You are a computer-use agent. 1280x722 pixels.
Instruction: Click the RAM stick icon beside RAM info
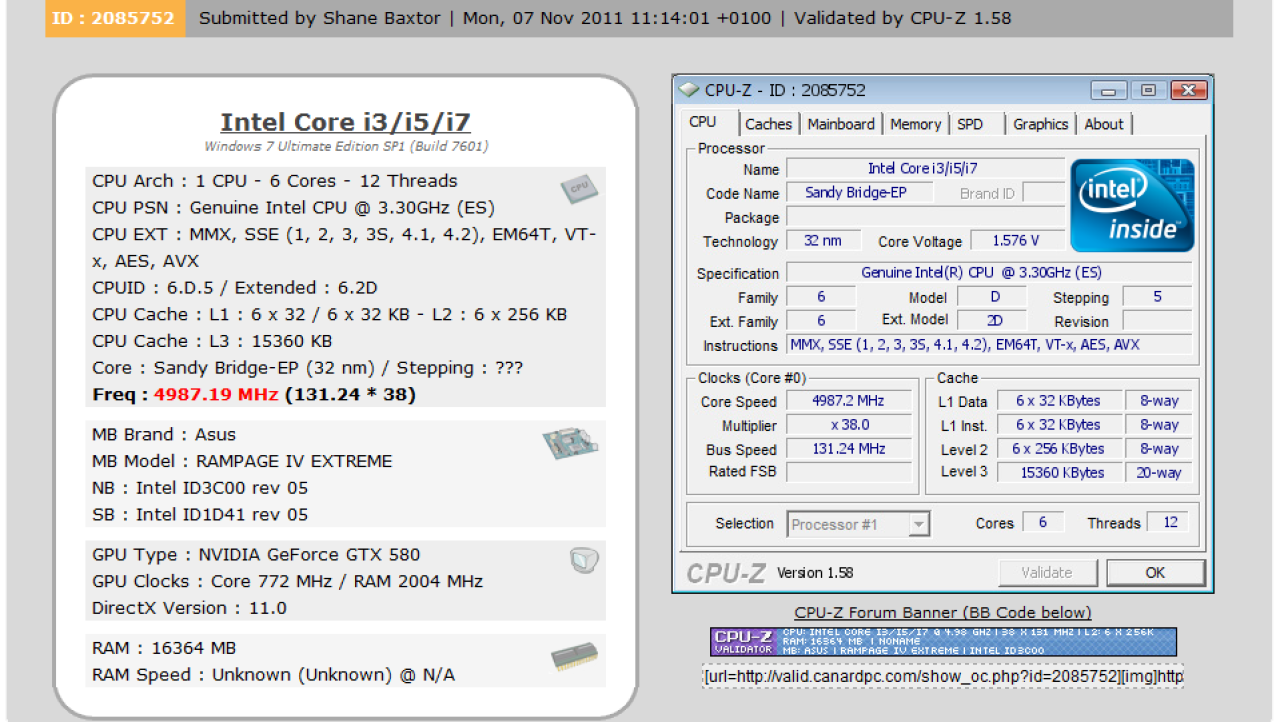574,656
